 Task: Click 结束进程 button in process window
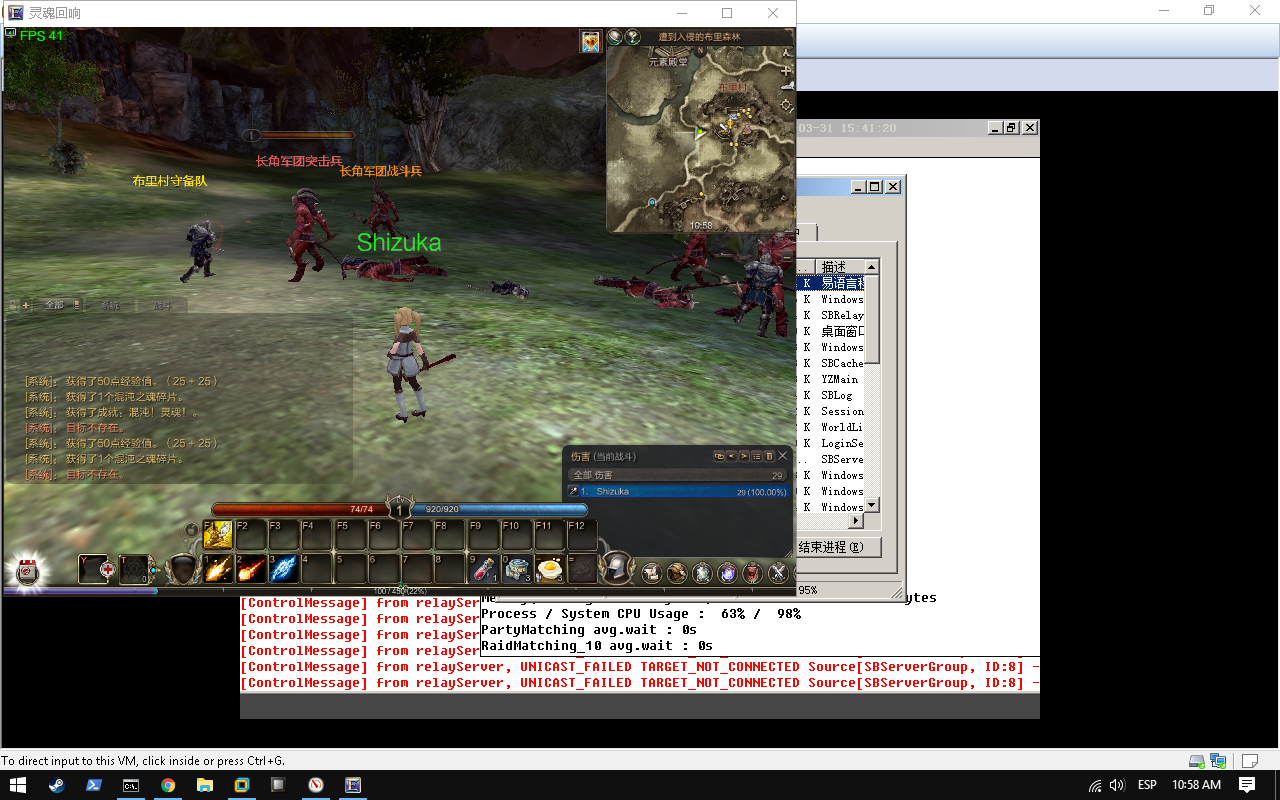(838, 547)
